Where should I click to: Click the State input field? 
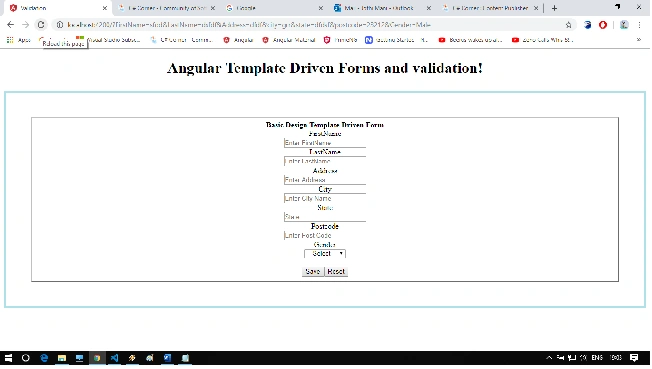point(325,216)
